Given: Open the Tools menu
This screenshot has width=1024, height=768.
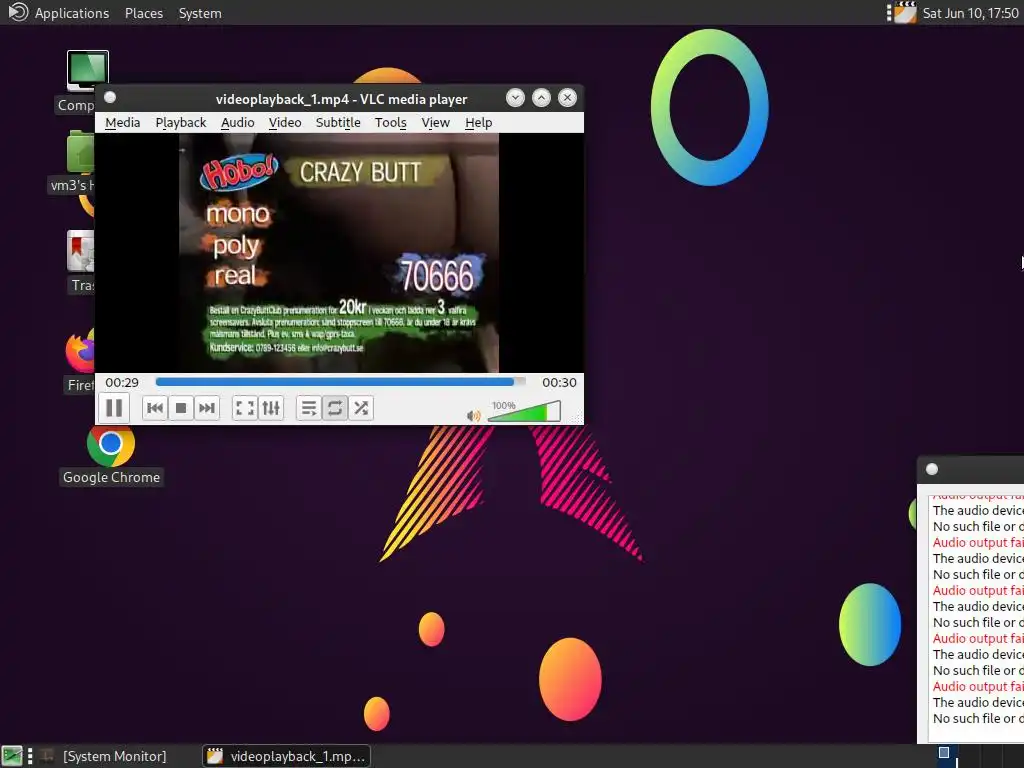Looking at the screenshot, I should (391, 123).
